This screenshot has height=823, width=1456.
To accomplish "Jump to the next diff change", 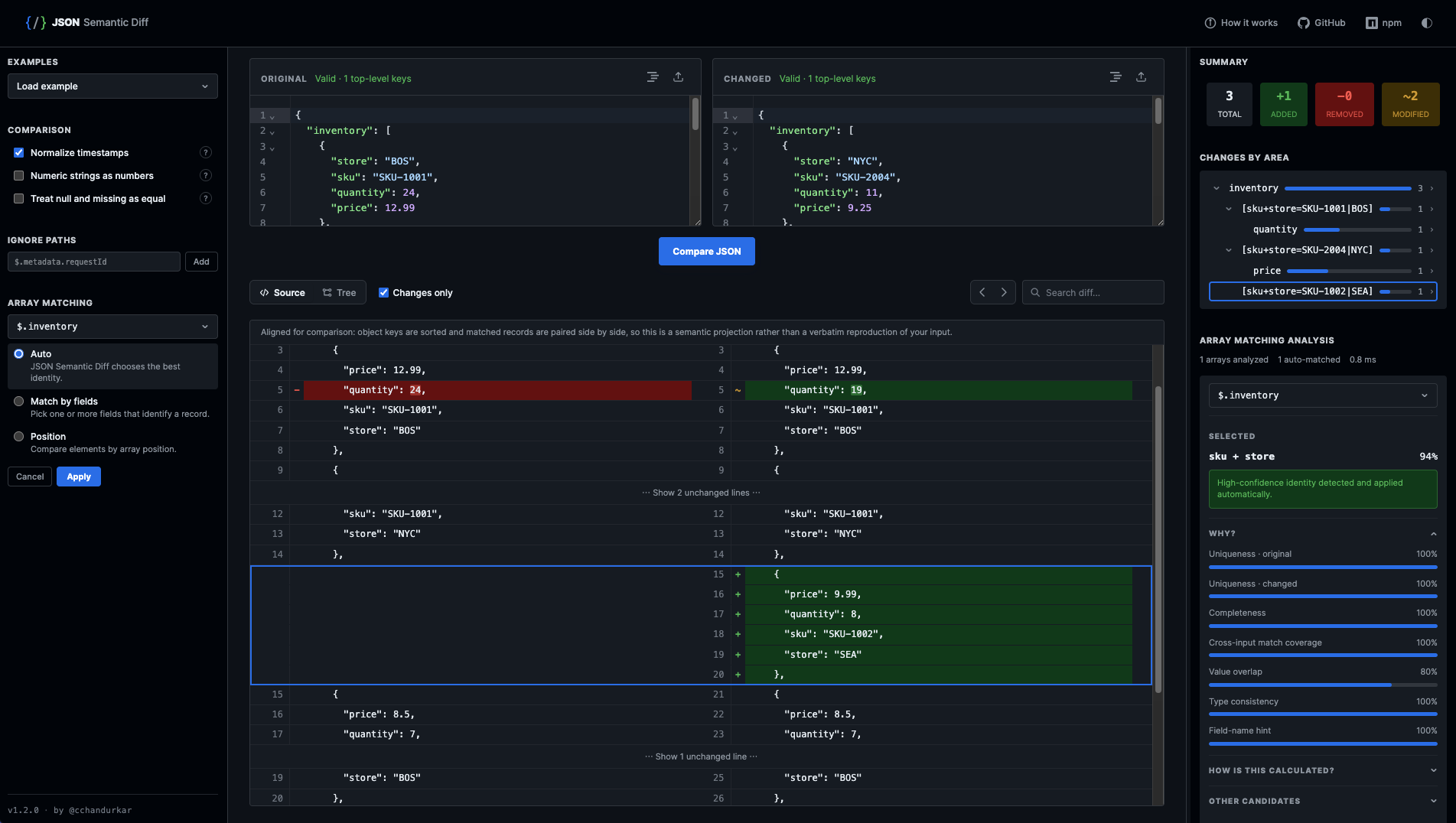I will coord(1005,292).
